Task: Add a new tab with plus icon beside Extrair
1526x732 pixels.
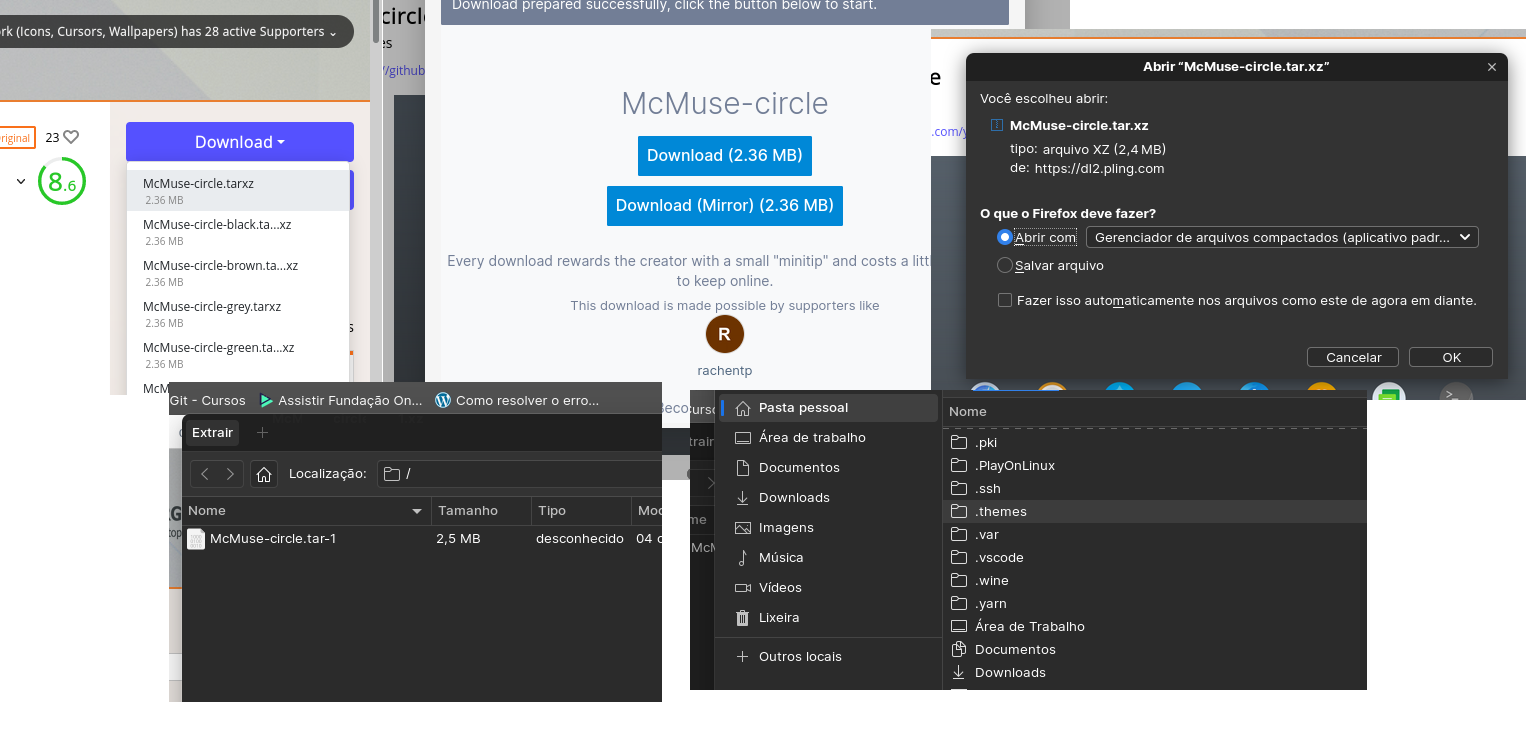Action: click(x=262, y=432)
